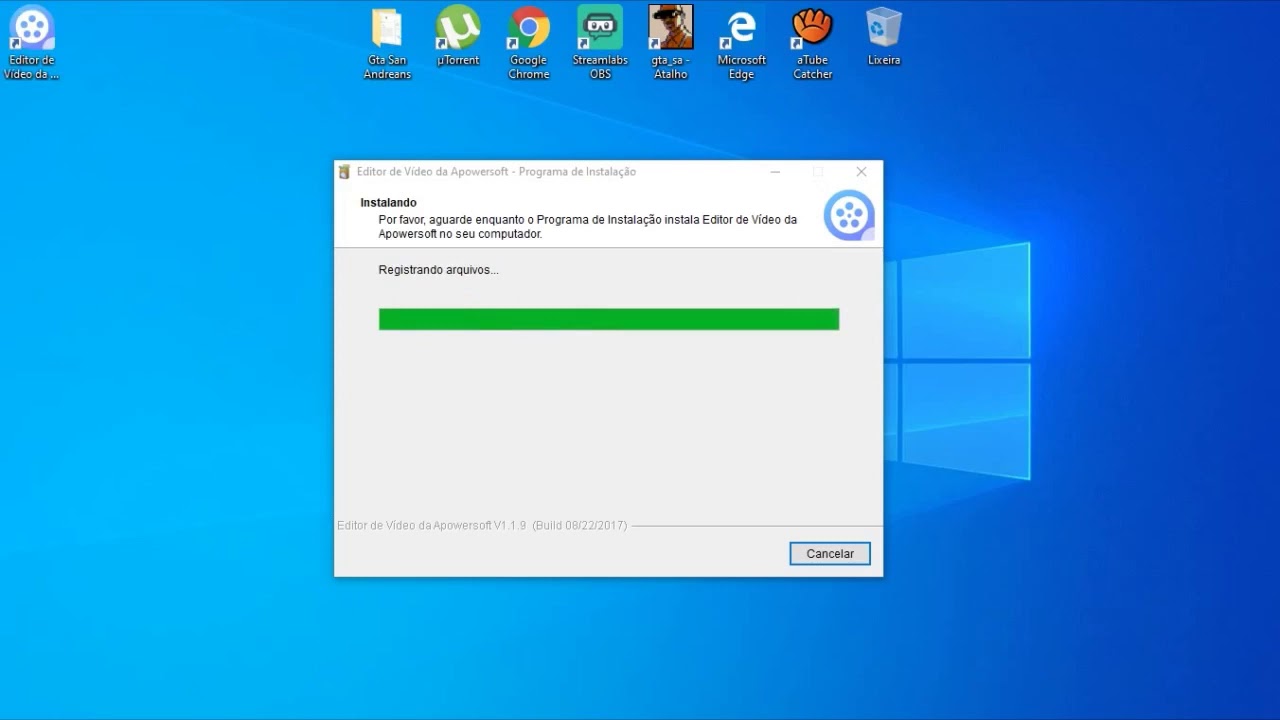
Task: Launch Google Chrome desktop shortcut
Action: 529,43
